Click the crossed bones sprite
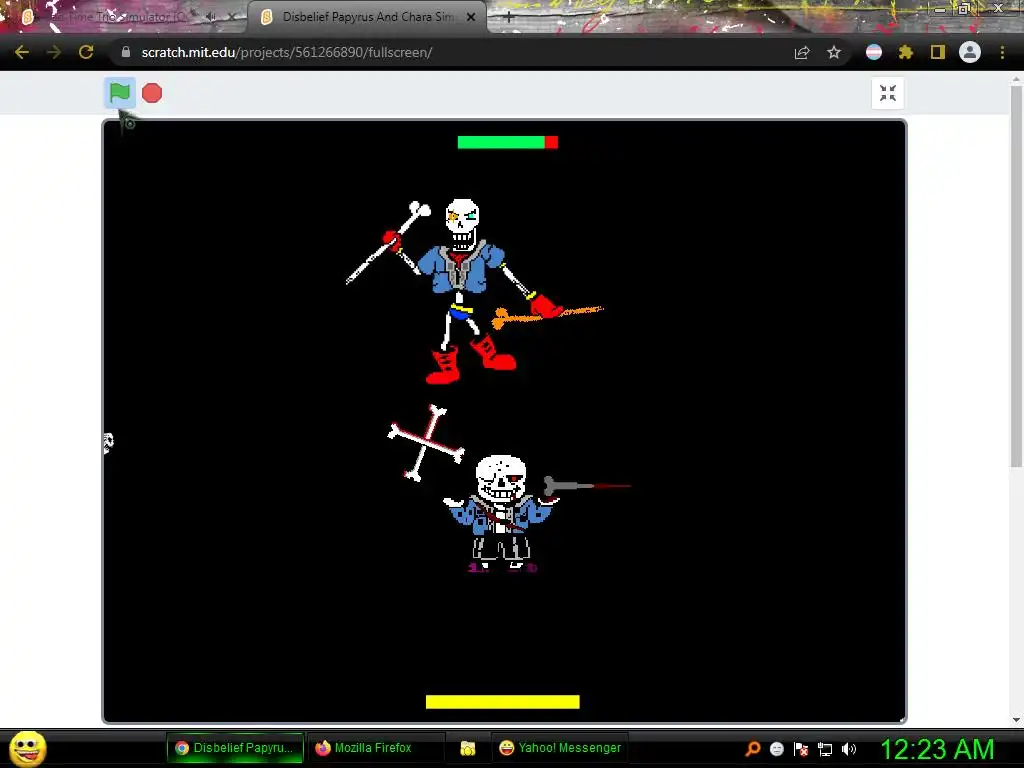 click(426, 443)
